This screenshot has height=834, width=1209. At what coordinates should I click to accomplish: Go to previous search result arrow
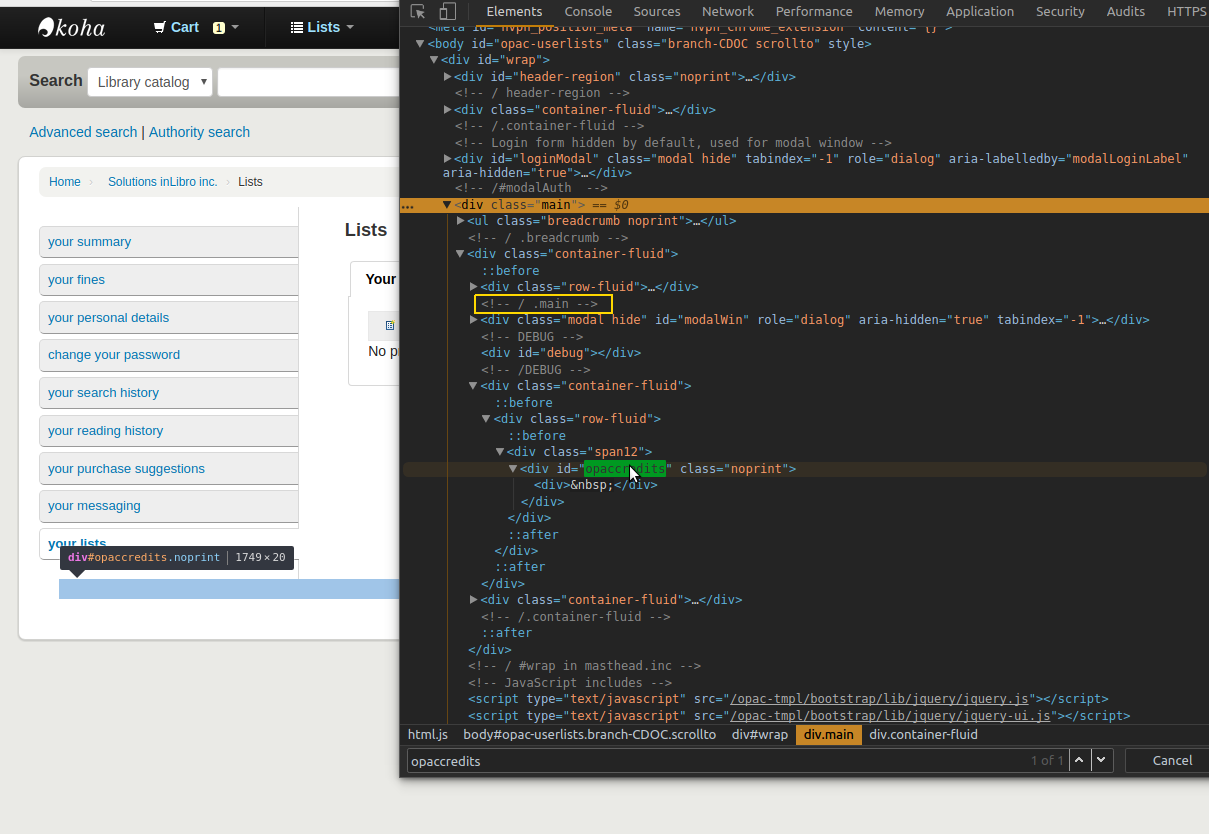[x=1079, y=760]
